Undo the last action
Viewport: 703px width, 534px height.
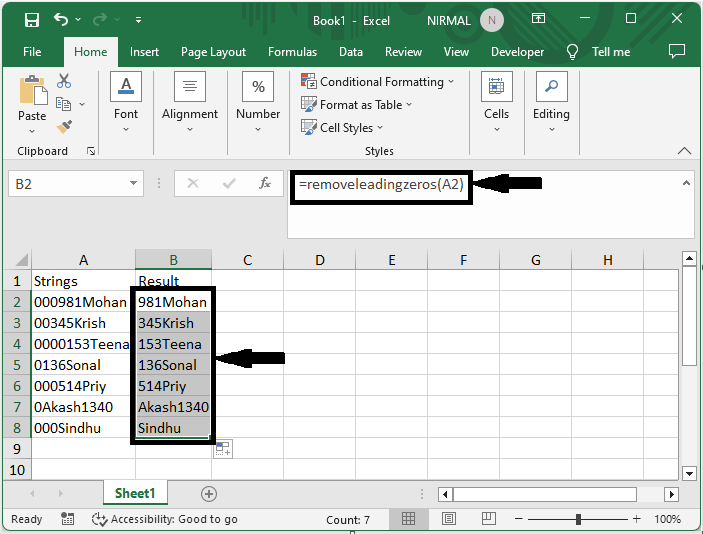click(x=61, y=19)
